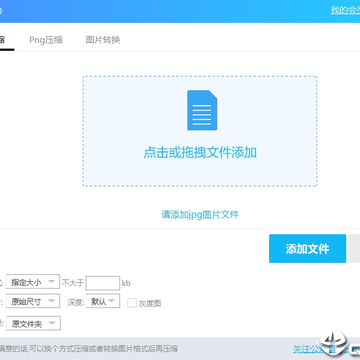The image size is (360, 360).
Task: Focus the 不大于 kb input field
Action: point(103,283)
